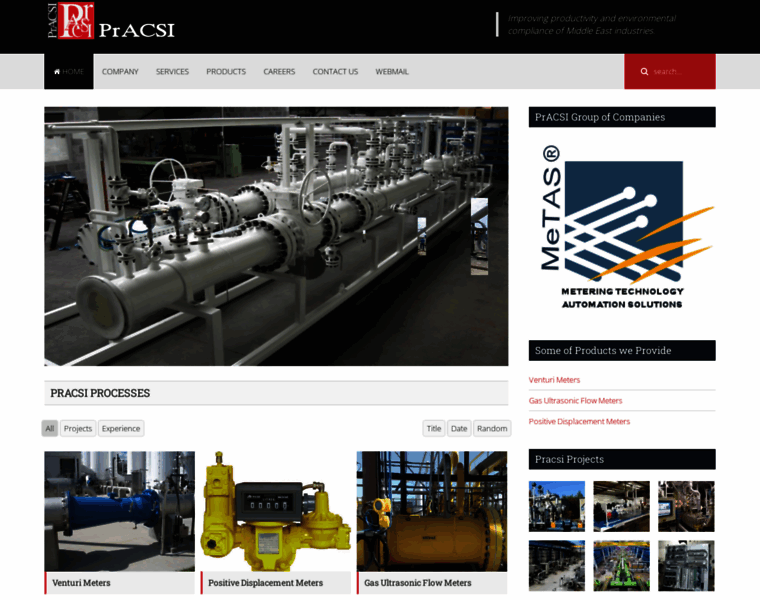Sort items by Date
The height and width of the screenshot is (600, 760).
point(459,428)
